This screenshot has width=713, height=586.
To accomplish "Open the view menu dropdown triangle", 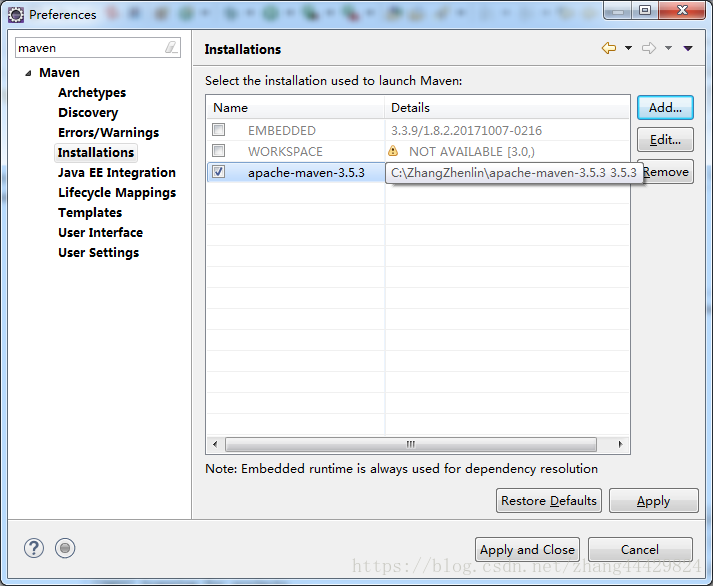I will (x=688, y=48).
